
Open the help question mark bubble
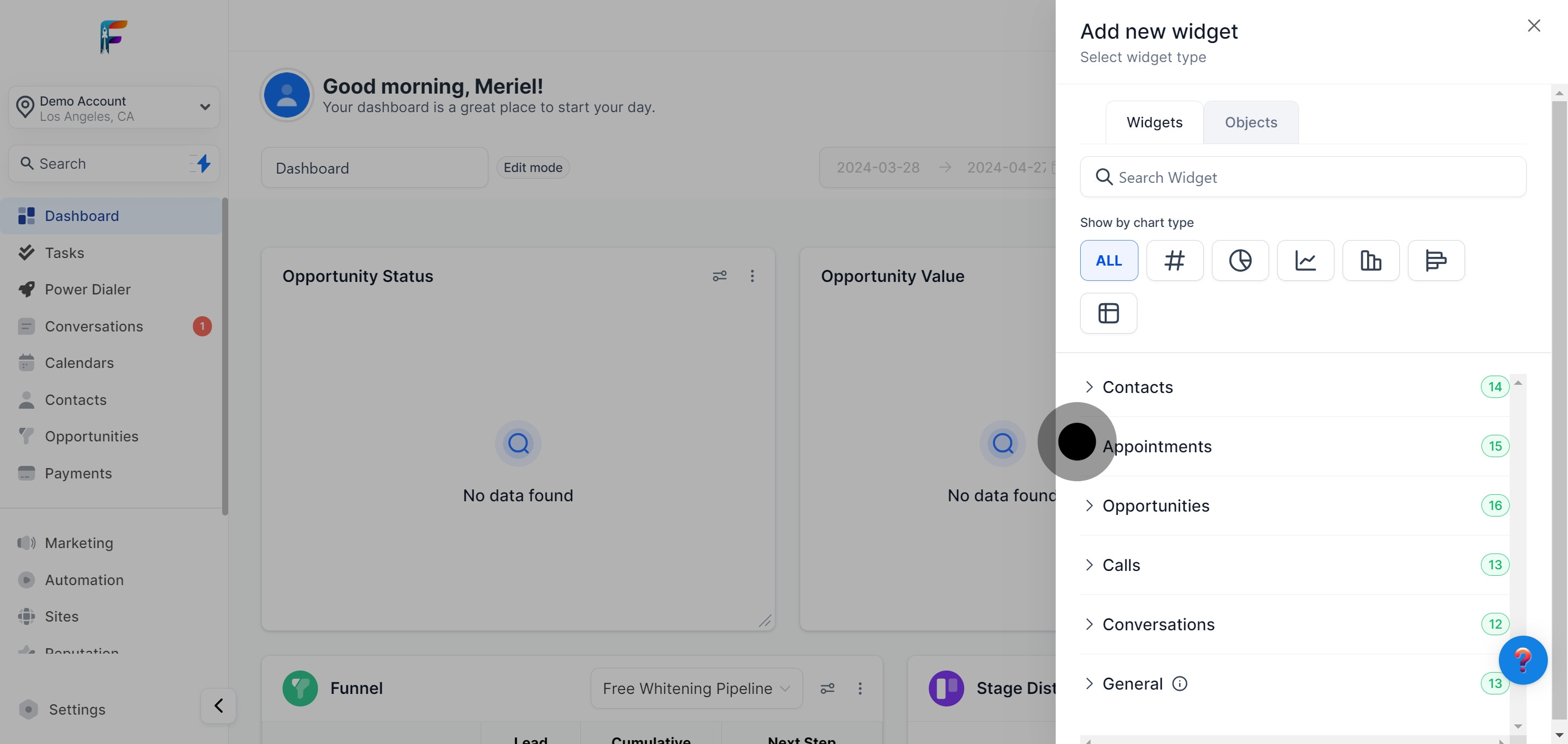pyautogui.click(x=1522, y=660)
